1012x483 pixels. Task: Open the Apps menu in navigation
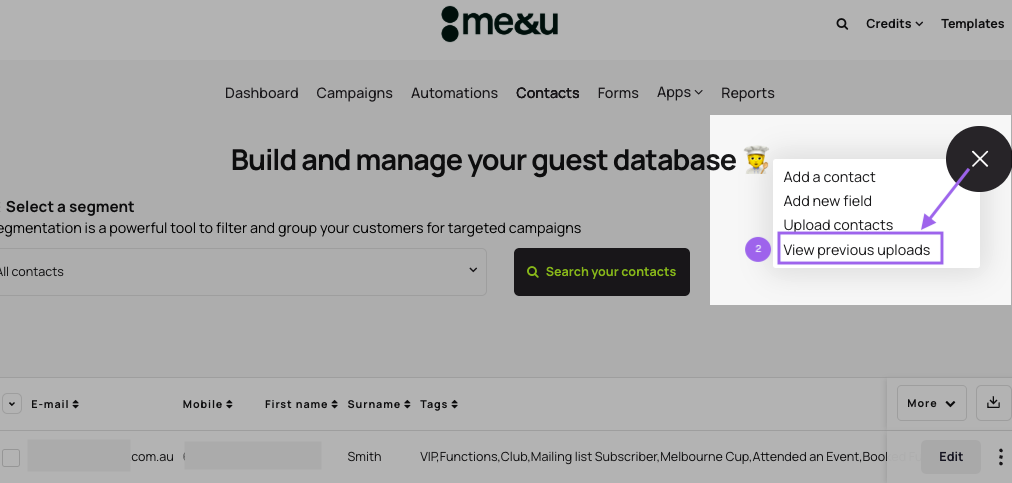coord(679,92)
